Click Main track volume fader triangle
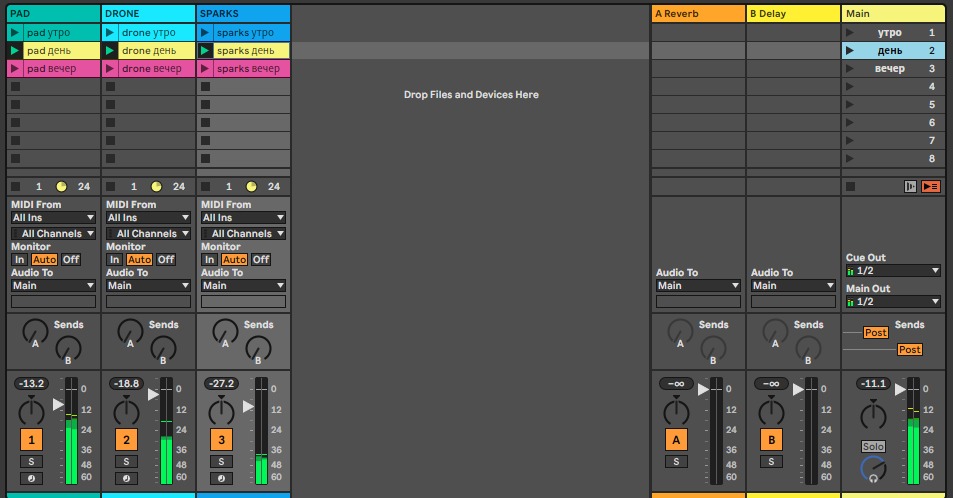The image size is (953, 498). click(x=900, y=390)
